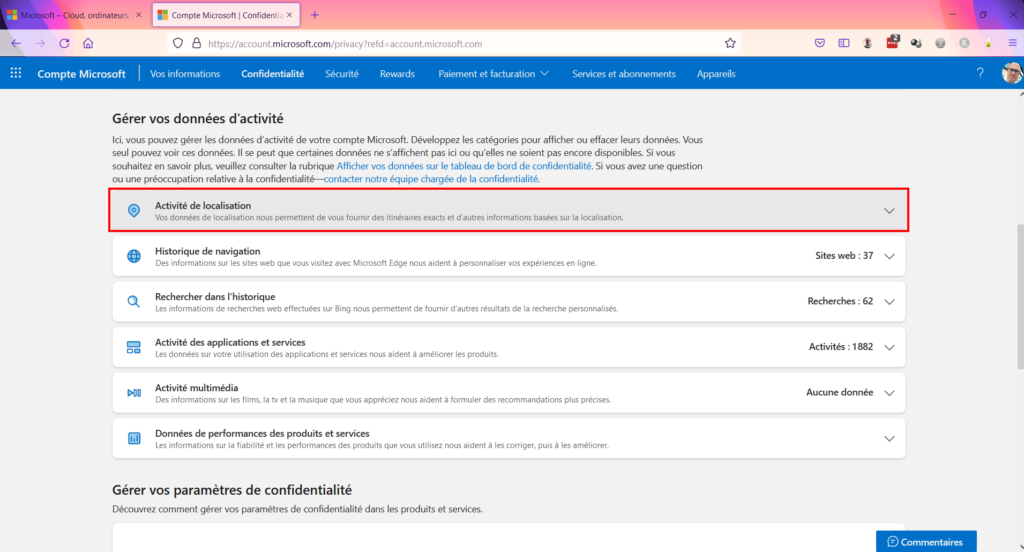This screenshot has width=1024, height=552.
Task: Open the Commentaires feedback button
Action: (x=926, y=542)
